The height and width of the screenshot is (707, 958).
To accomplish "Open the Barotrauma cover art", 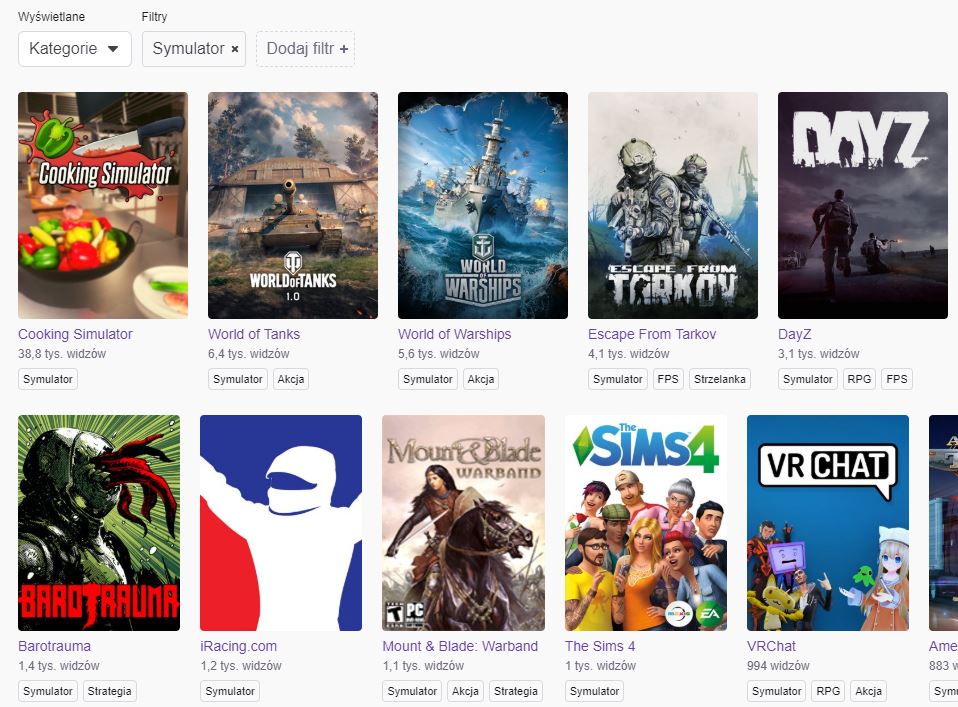I will 99,523.
